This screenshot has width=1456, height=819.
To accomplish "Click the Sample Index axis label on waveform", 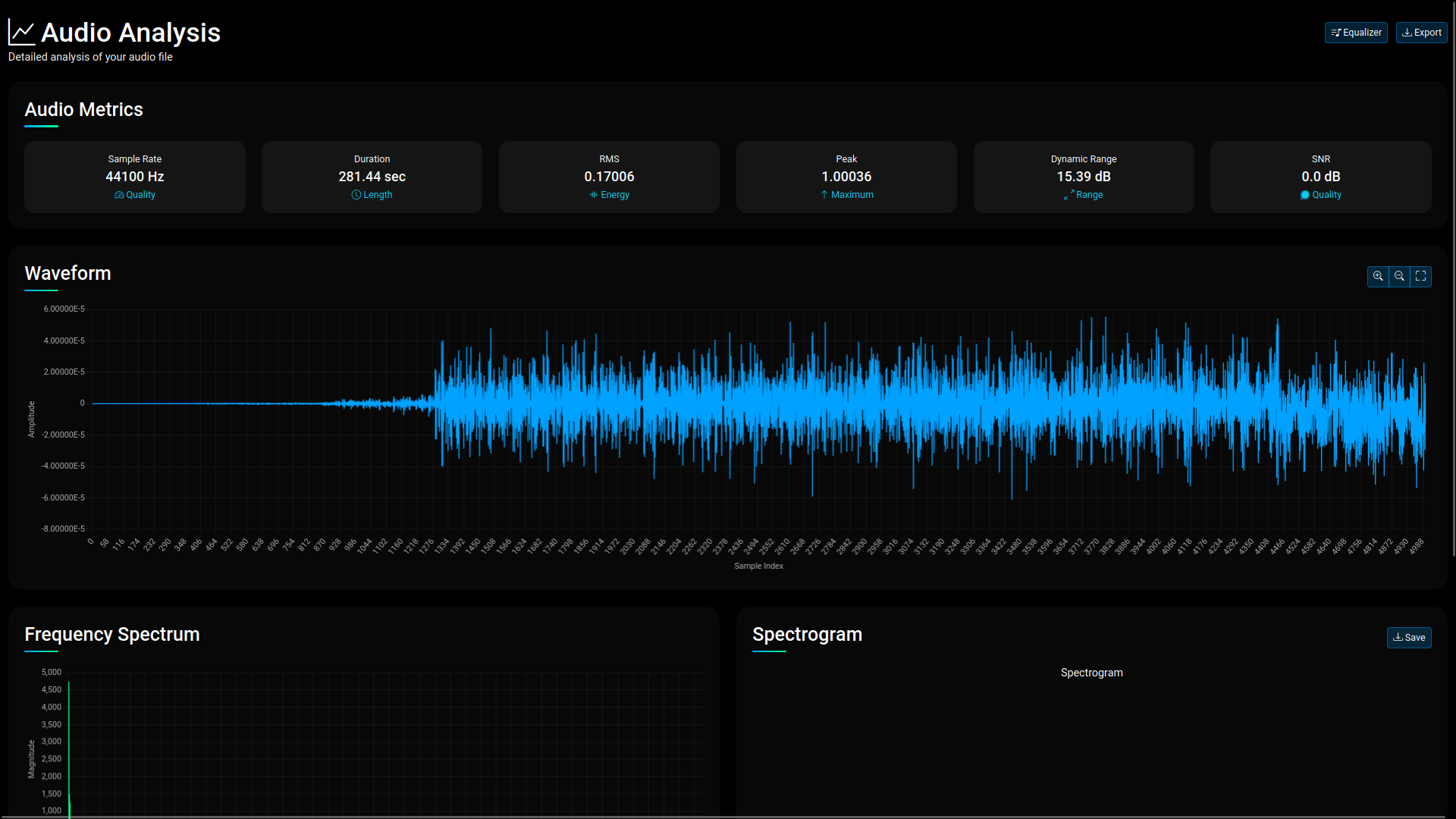I will click(758, 565).
